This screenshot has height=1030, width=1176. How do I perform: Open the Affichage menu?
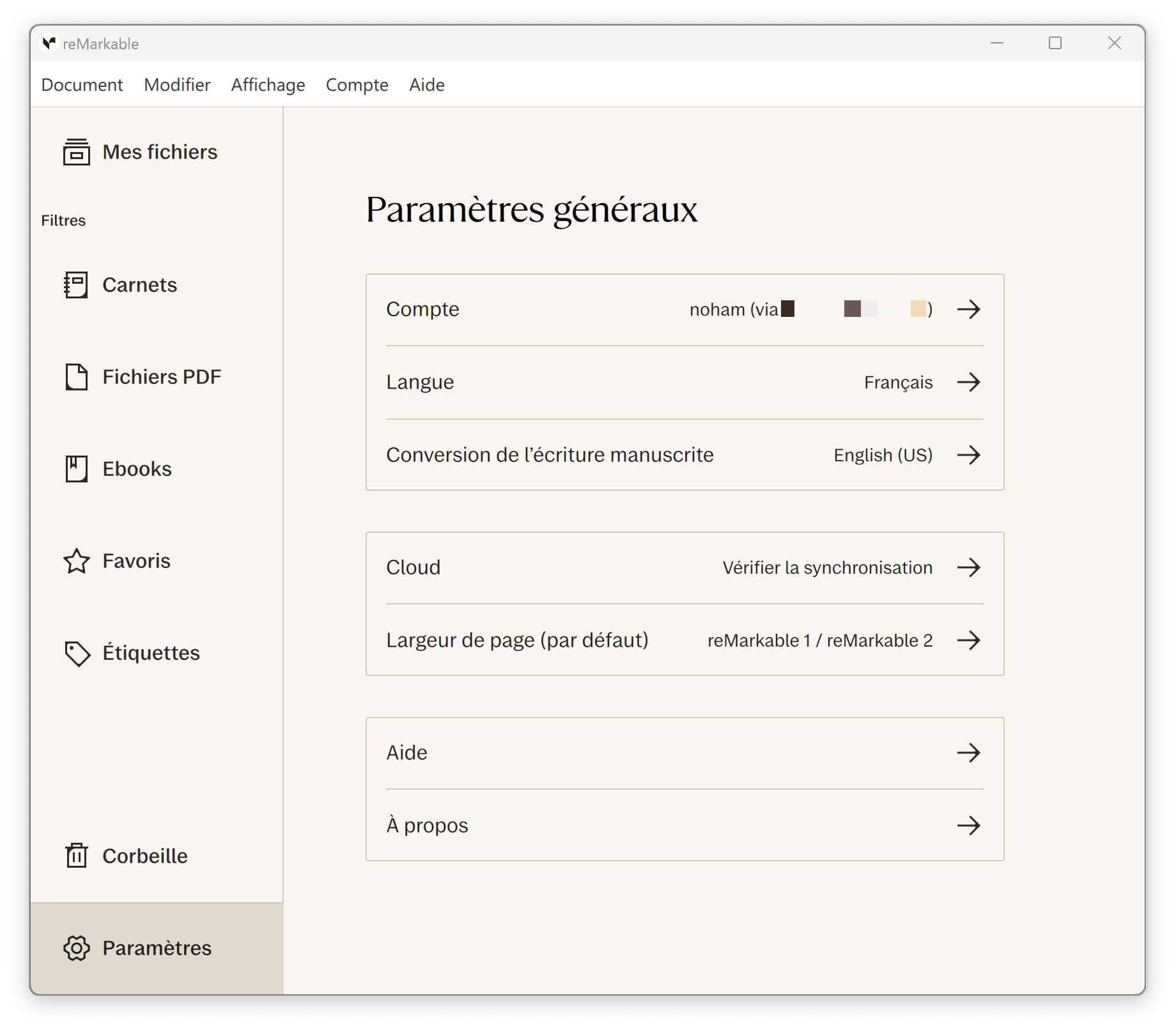(x=268, y=85)
